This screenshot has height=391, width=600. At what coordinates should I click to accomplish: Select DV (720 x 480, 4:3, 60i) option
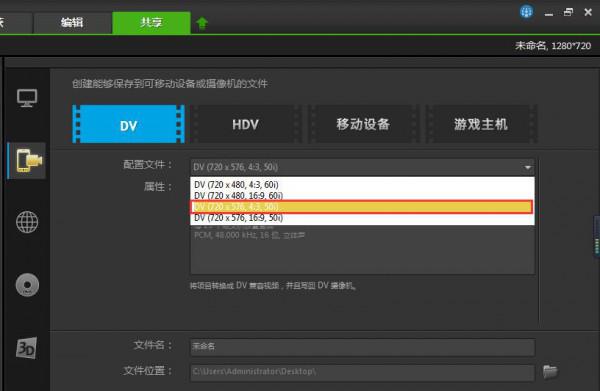pyautogui.click(x=362, y=184)
